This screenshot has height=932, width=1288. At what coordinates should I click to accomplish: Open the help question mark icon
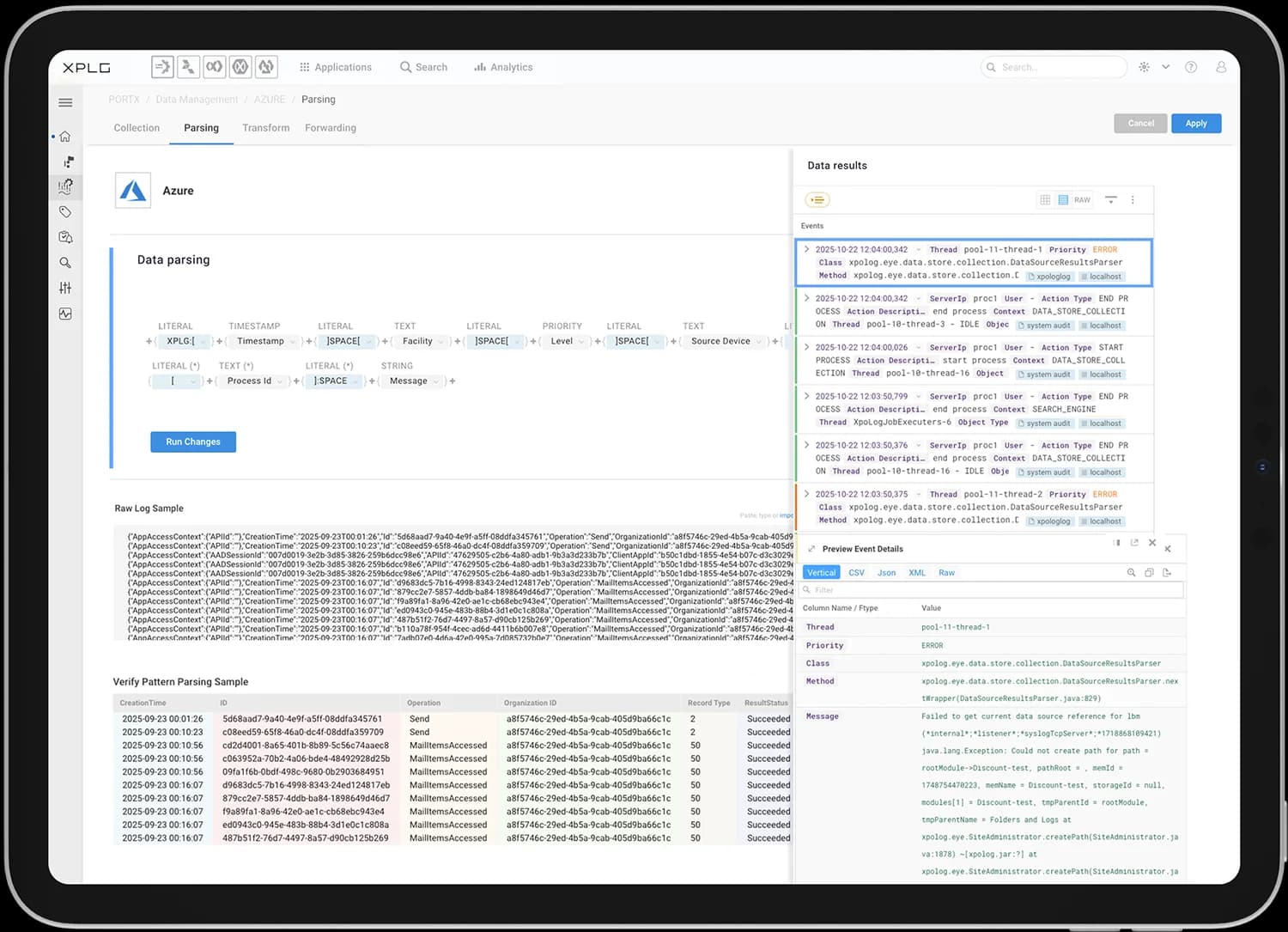[x=1191, y=67]
